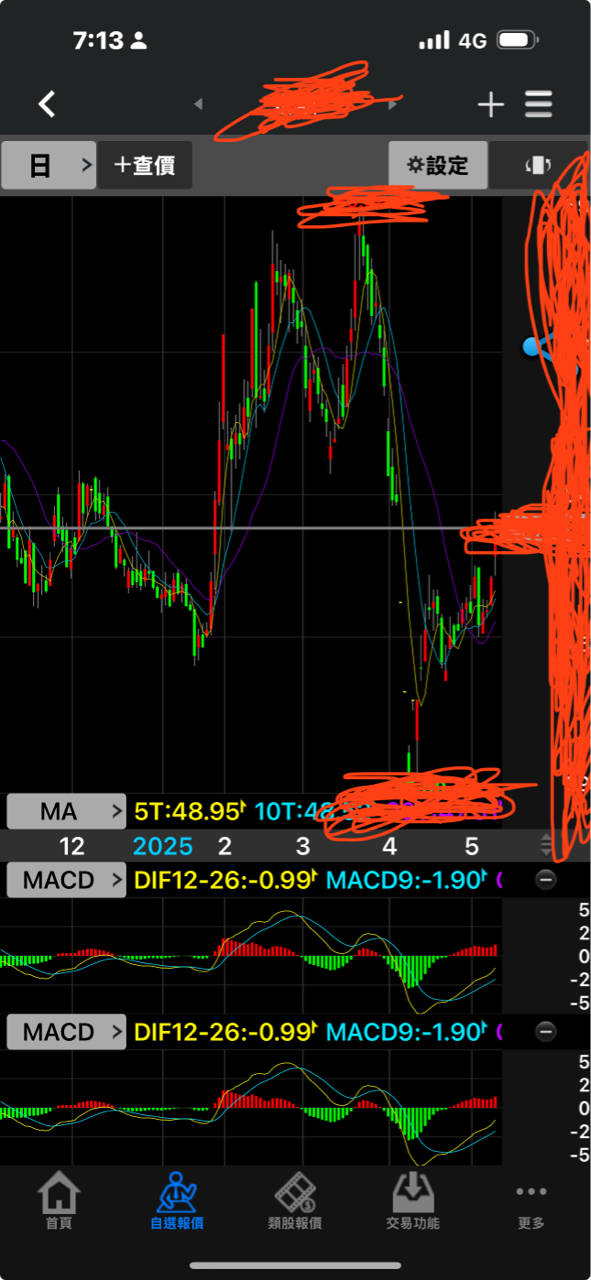Remove second MACD panel with minus
Viewport: 591px width, 1280px height.
click(546, 1032)
